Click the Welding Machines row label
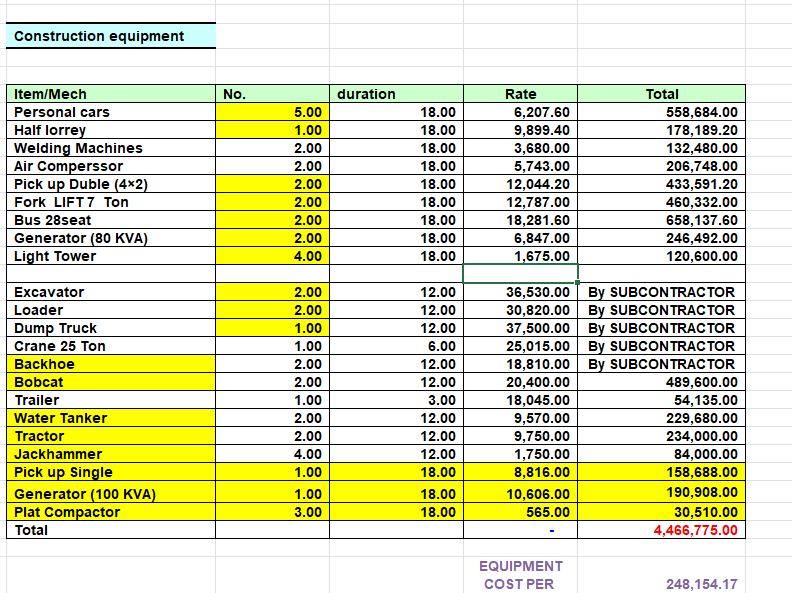This screenshot has height=593, width=792. coord(110,148)
